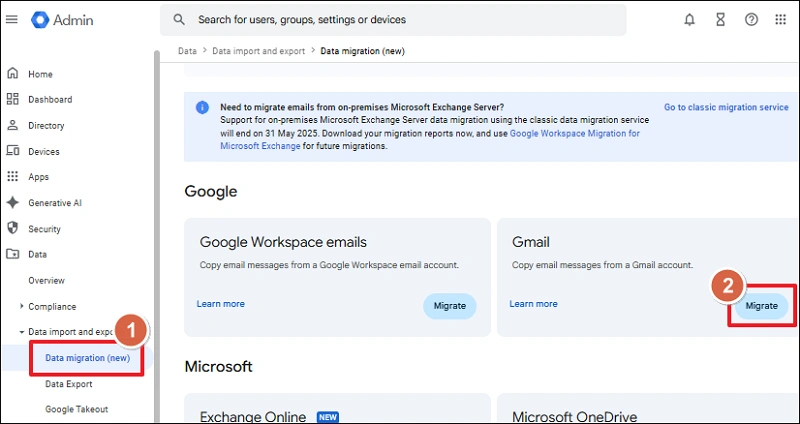This screenshot has height=424, width=800.
Task: Open Apps in sidebar
Action: coord(38,177)
